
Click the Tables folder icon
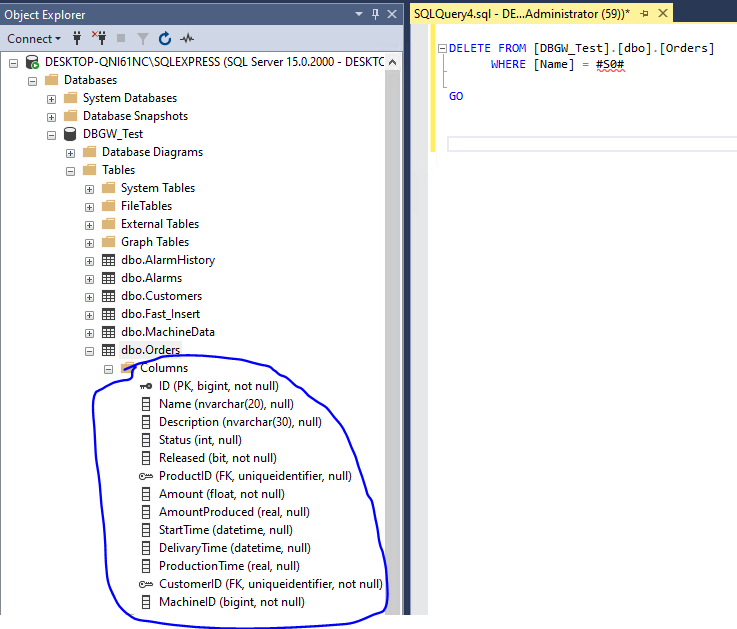click(89, 169)
